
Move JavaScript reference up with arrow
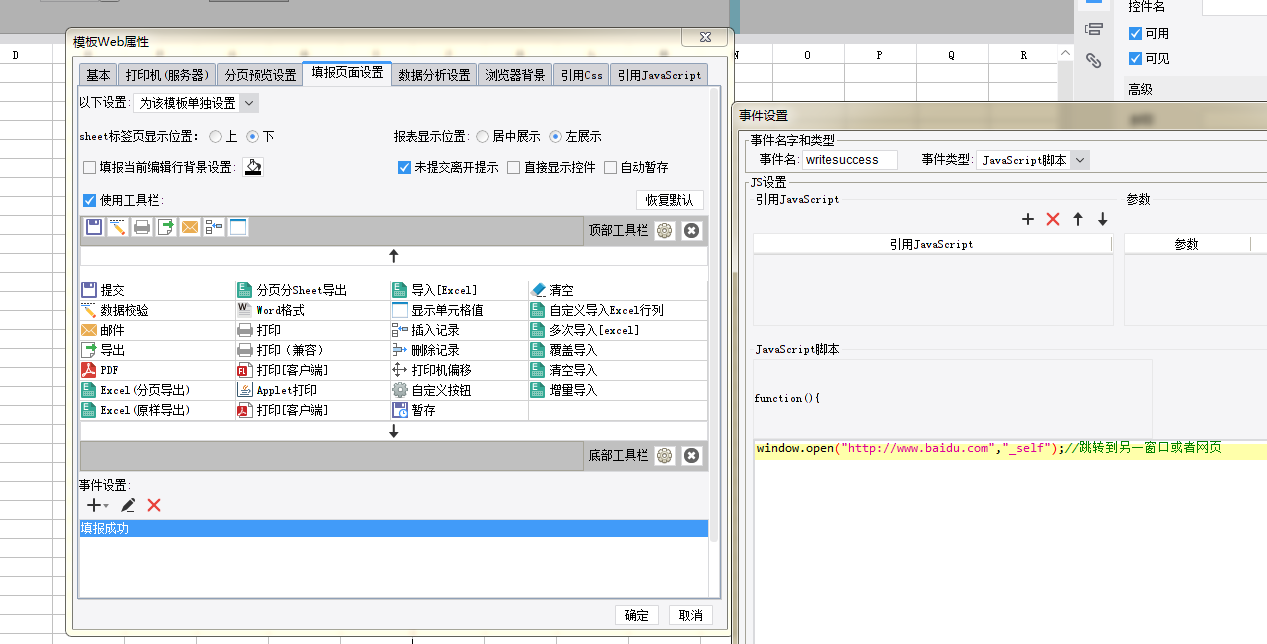pos(1078,219)
